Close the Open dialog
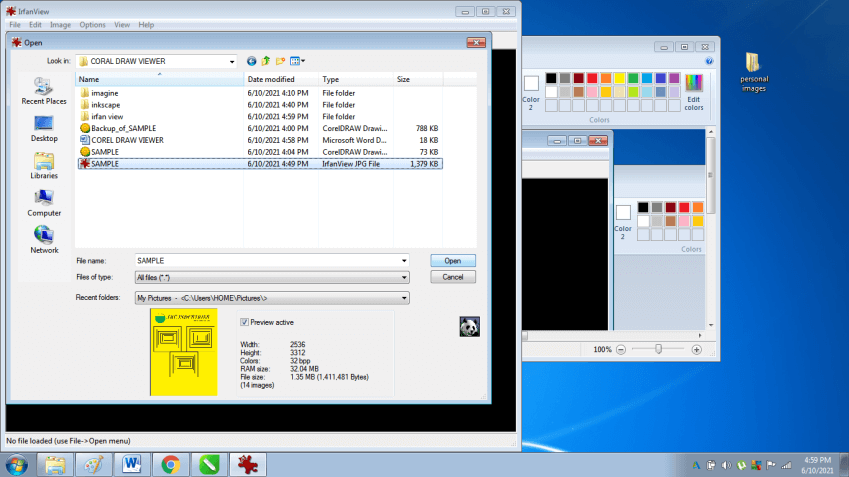849x477 pixels. pyautogui.click(x=476, y=42)
